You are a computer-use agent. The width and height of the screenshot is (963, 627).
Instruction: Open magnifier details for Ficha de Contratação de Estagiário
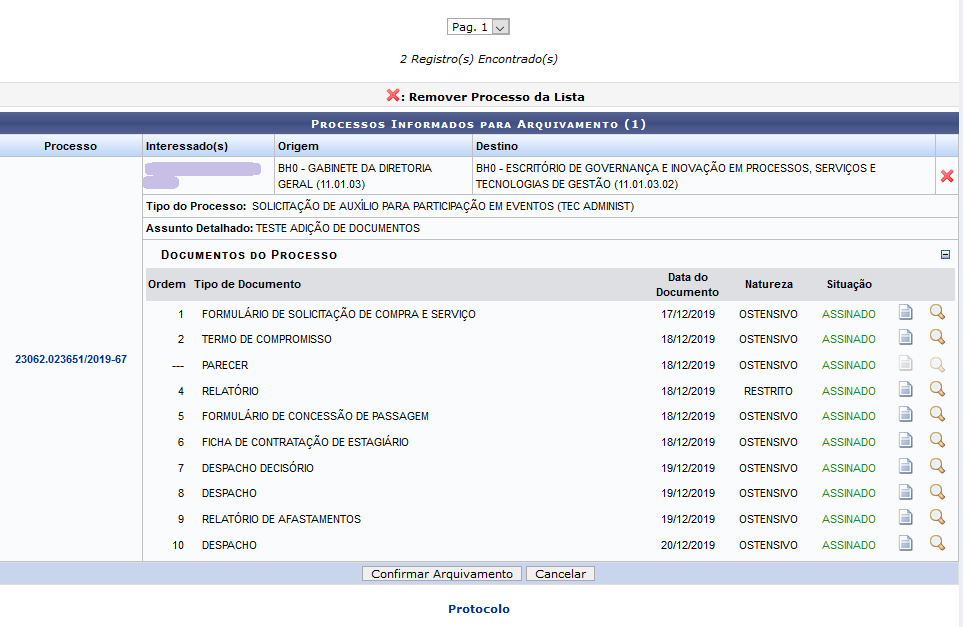click(937, 441)
